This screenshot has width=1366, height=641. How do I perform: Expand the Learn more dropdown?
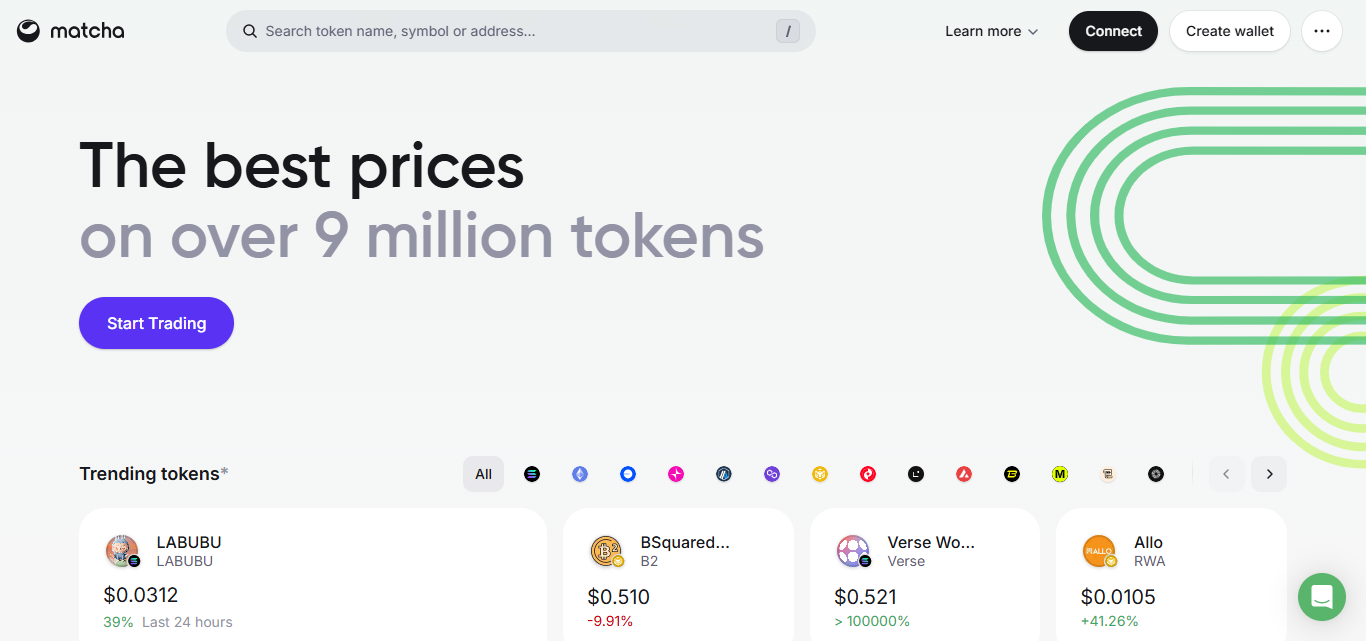[991, 31]
